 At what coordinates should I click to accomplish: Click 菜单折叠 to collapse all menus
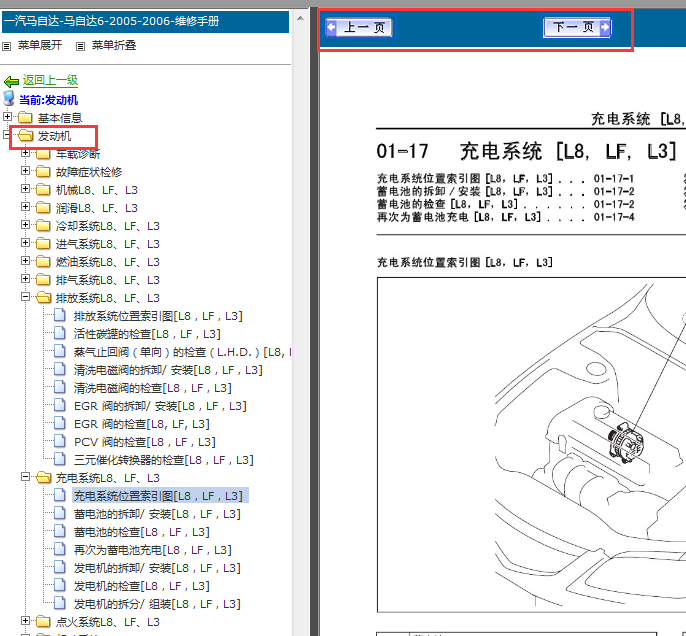tap(114, 45)
